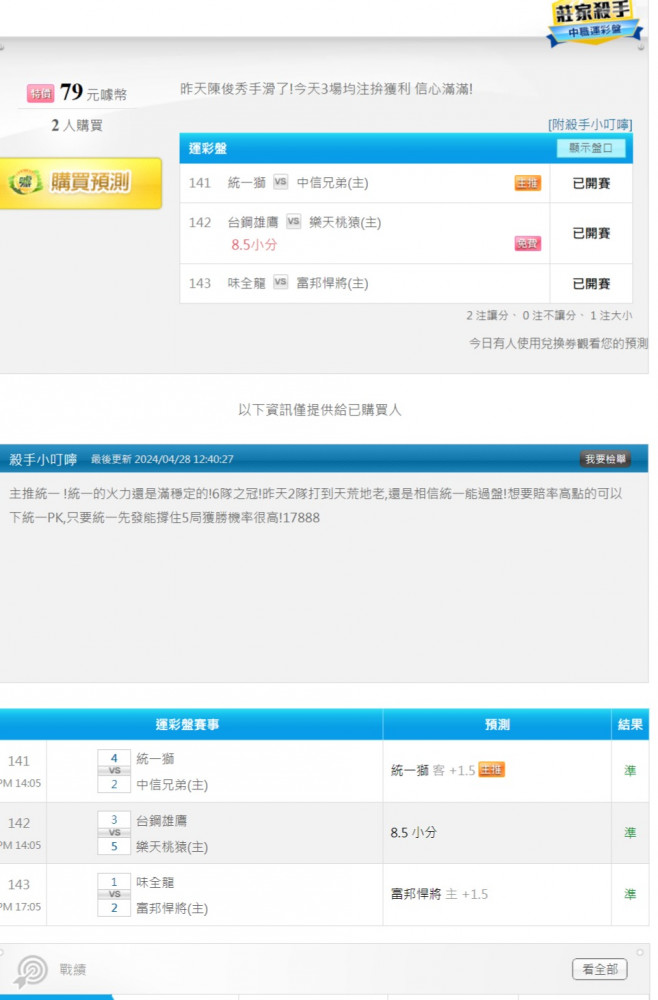Screen dimensions: 658x1000
Task: Click the 我要檢舉 report button
Action: 605,459
